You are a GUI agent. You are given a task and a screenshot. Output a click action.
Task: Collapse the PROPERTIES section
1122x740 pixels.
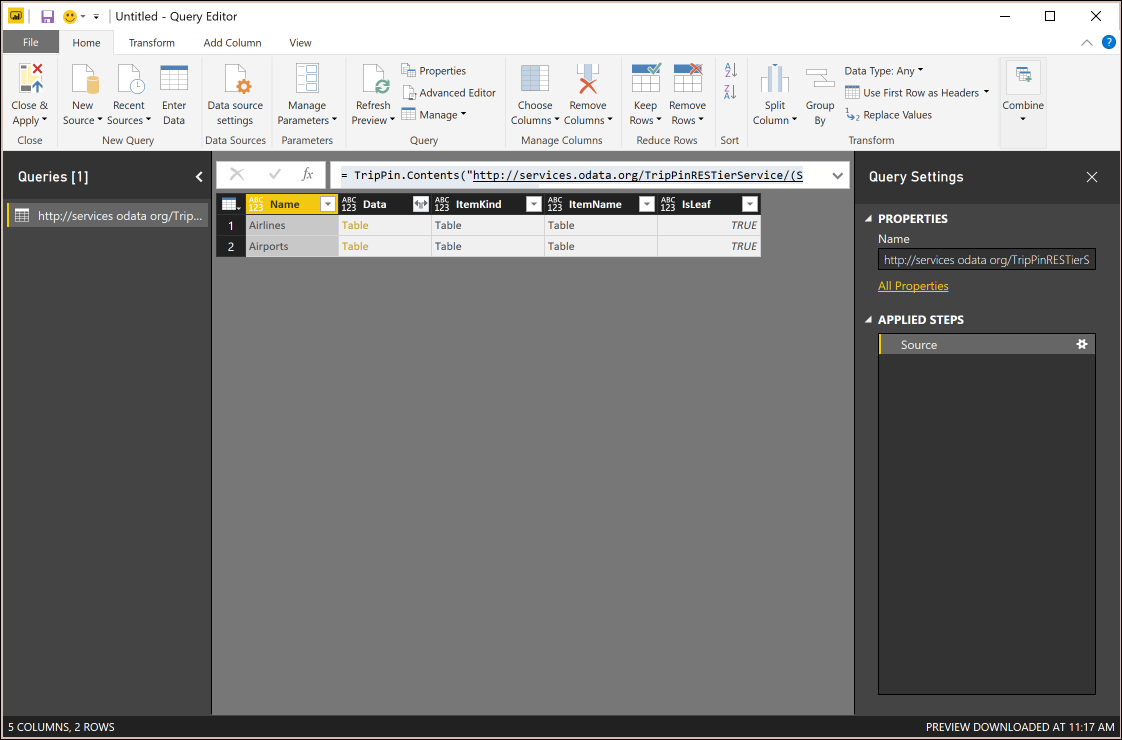(x=869, y=219)
